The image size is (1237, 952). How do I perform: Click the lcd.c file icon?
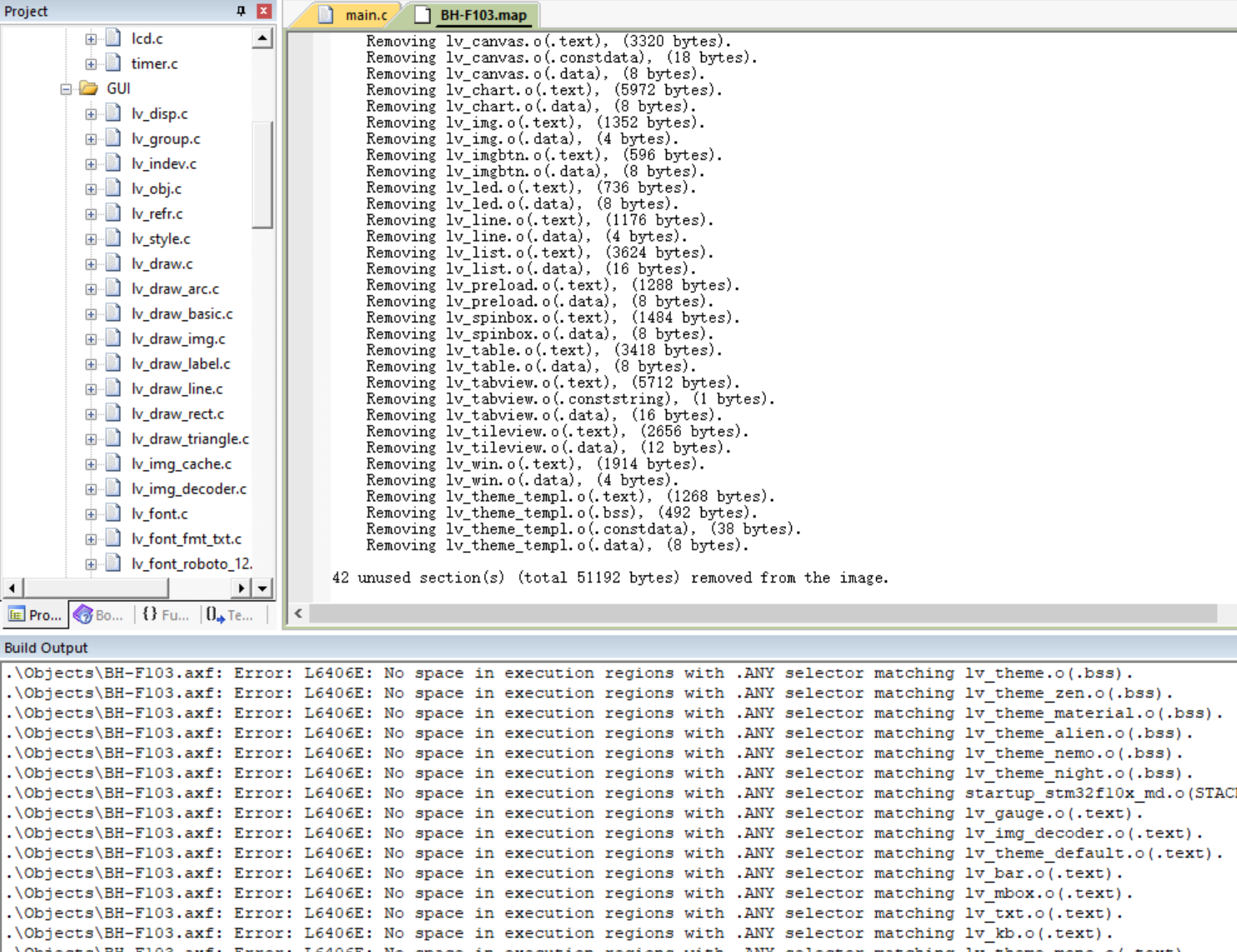point(113,38)
